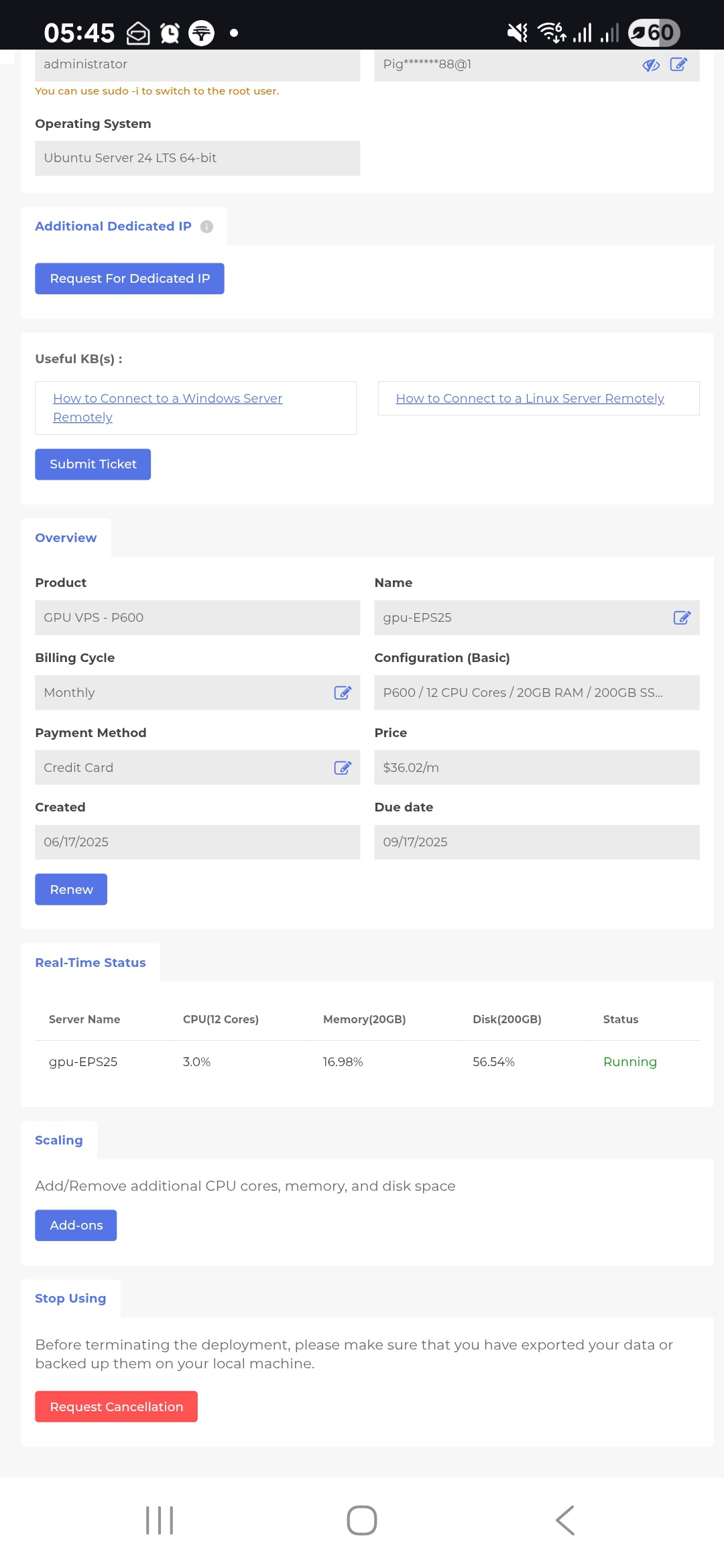Click the Disk(200GB) column header
The width and height of the screenshot is (724, 1568).
tap(507, 1020)
